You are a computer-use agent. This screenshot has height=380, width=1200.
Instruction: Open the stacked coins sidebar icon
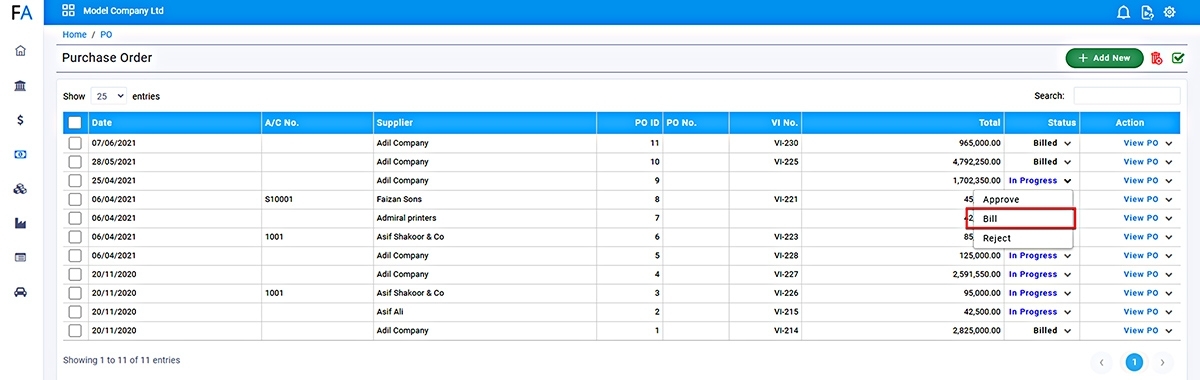[x=21, y=189]
